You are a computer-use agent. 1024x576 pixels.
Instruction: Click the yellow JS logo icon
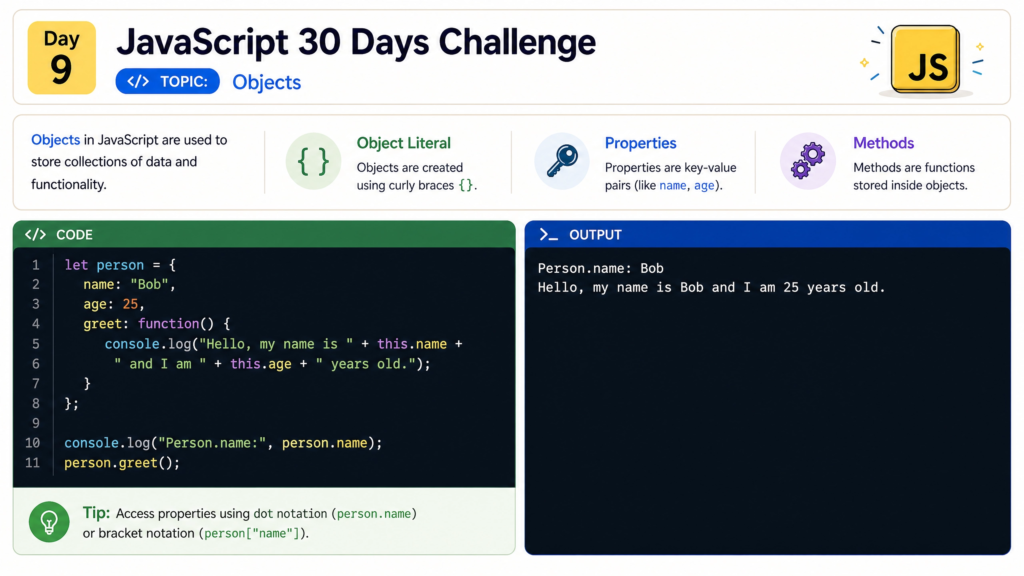click(x=925, y=59)
